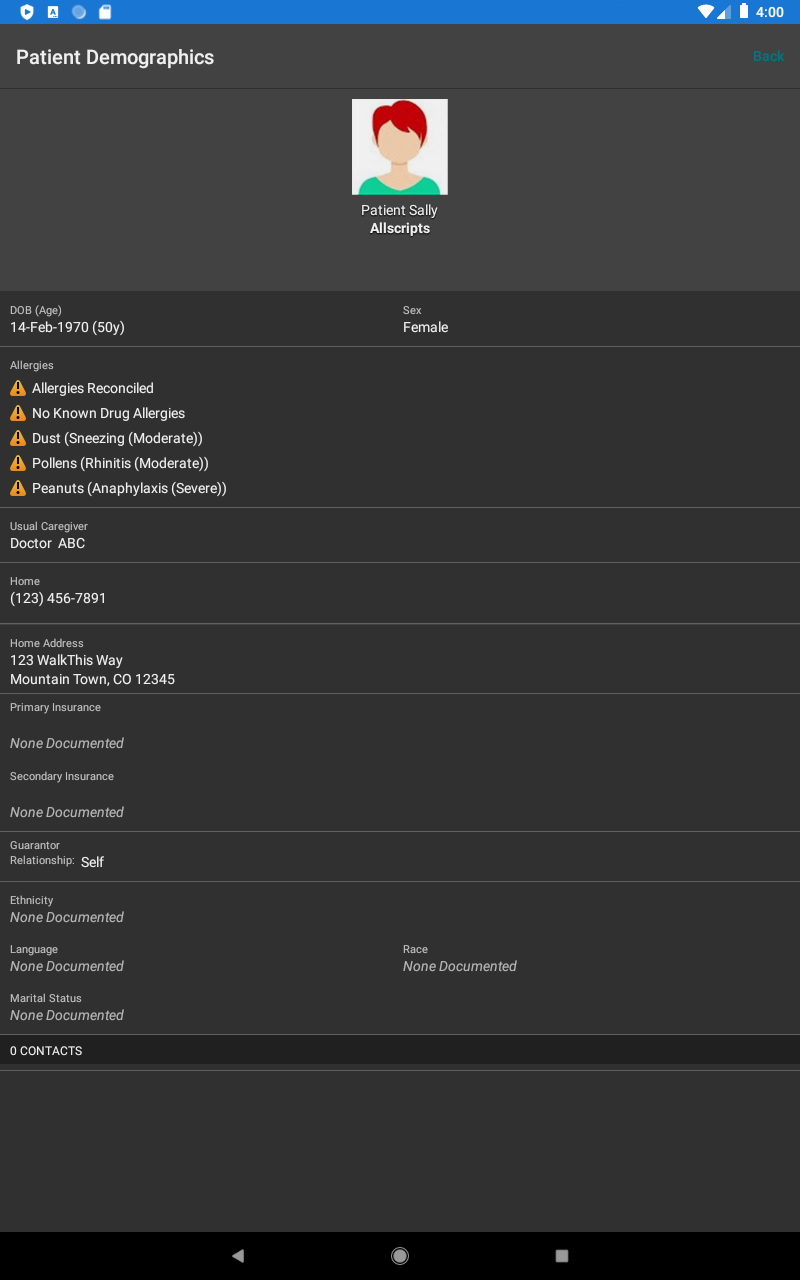Tap Patient Sally's avatar photo
The height and width of the screenshot is (1280, 800).
tap(400, 147)
